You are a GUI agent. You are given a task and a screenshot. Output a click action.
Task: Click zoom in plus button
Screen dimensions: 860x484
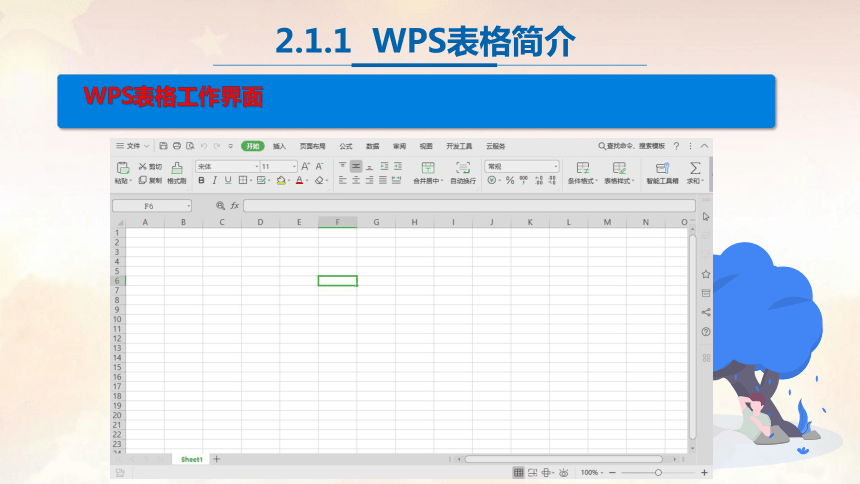704,472
